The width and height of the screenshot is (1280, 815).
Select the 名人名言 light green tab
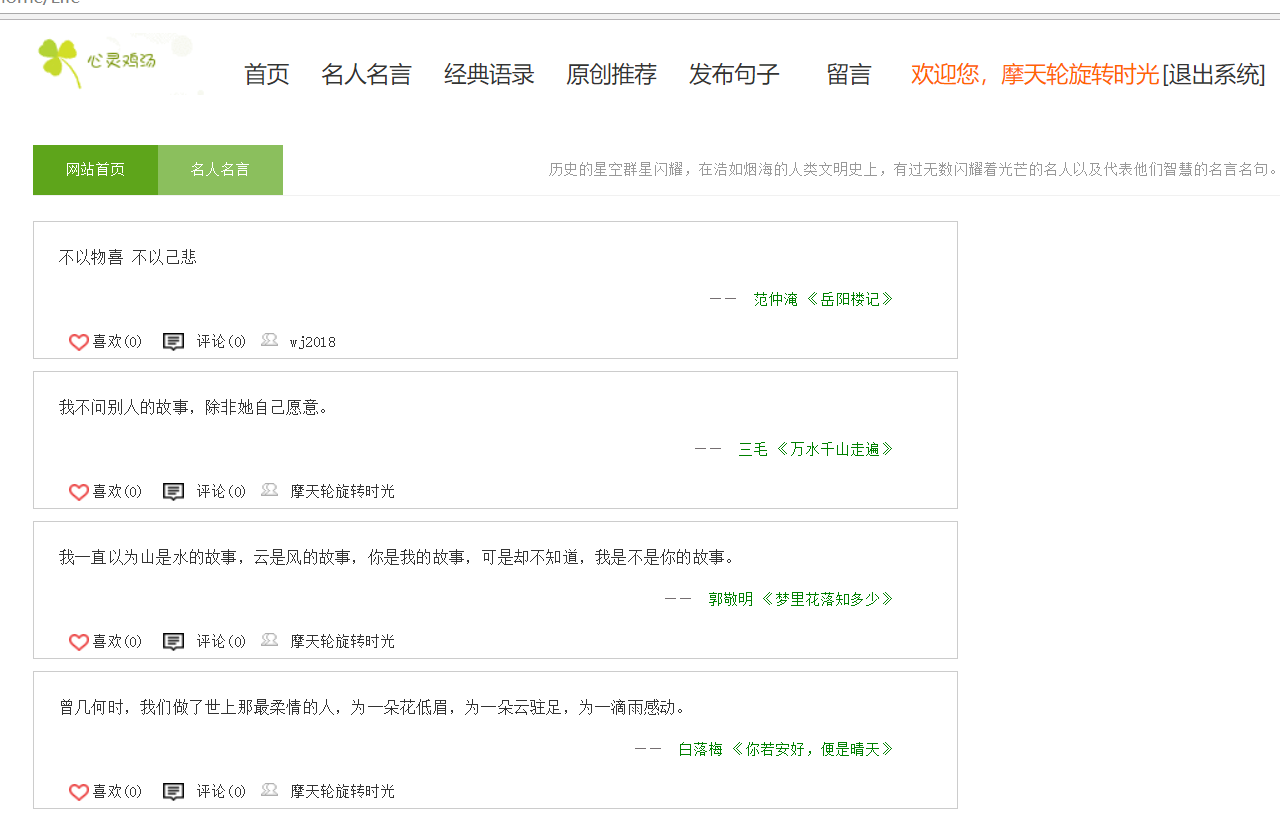coord(220,170)
